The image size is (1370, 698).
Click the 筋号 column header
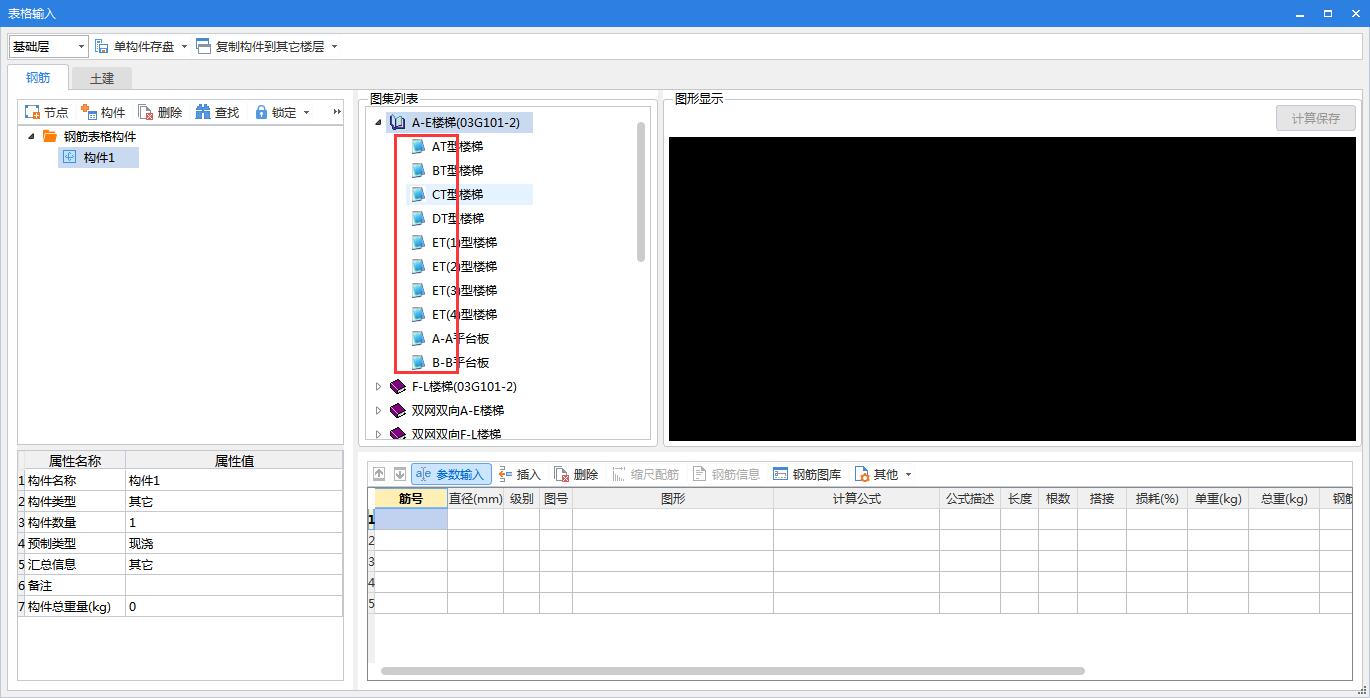click(411, 498)
